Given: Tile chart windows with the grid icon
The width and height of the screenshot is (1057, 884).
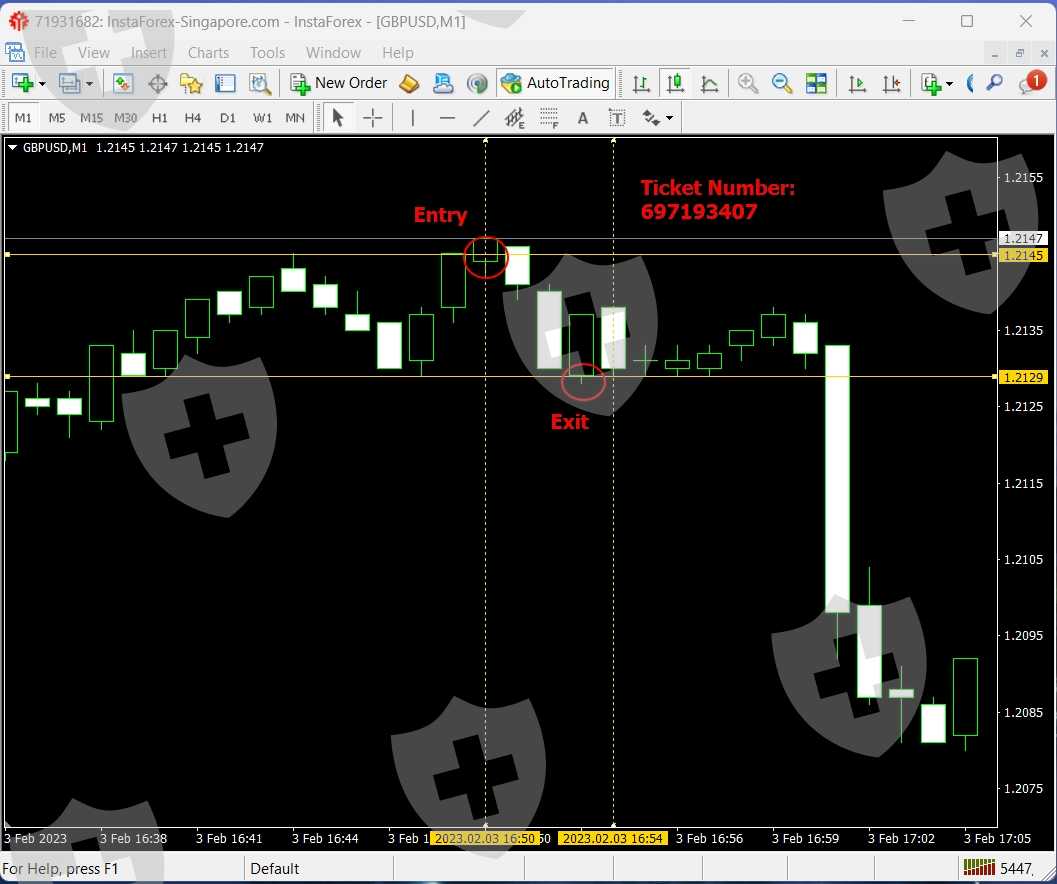Looking at the screenshot, I should (816, 84).
